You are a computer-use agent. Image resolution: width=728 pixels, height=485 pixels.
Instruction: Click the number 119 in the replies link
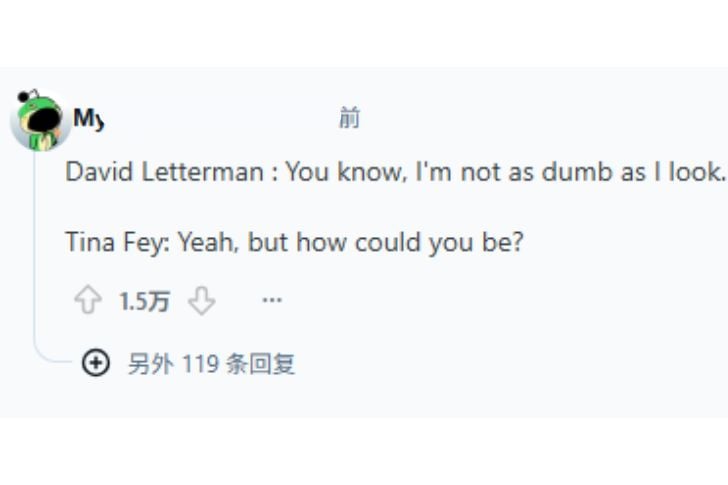click(x=200, y=364)
